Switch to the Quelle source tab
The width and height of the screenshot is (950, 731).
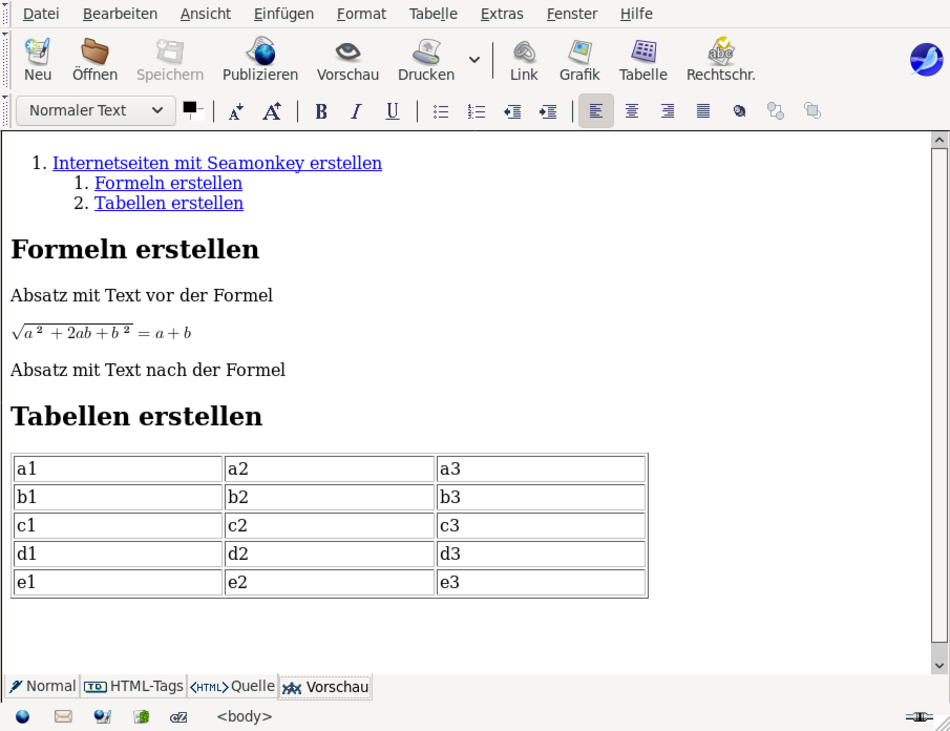(233, 686)
